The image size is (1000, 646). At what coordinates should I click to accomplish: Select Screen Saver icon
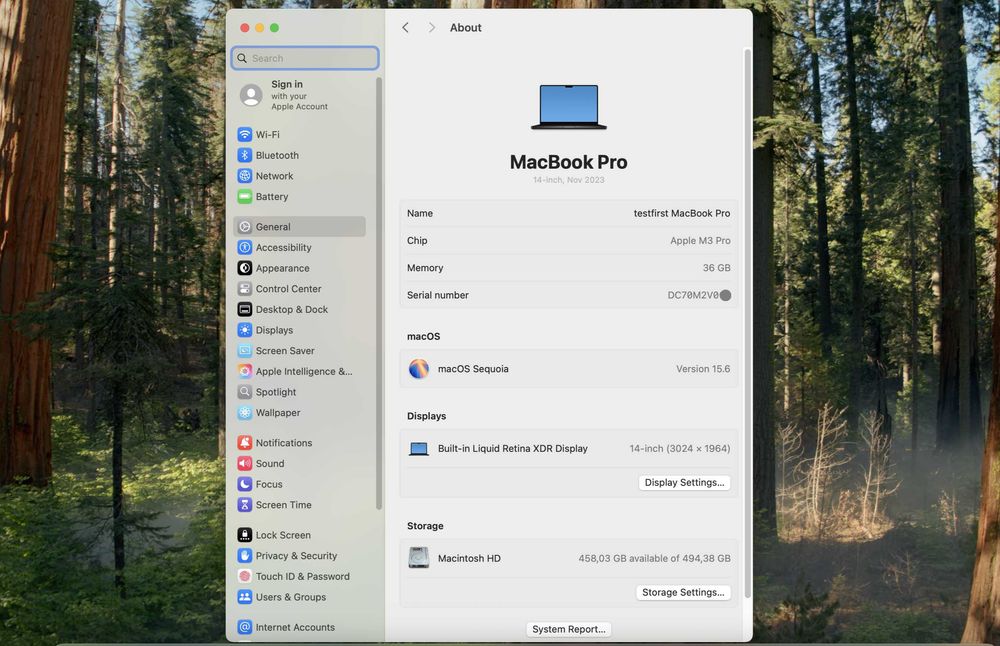[x=245, y=351]
